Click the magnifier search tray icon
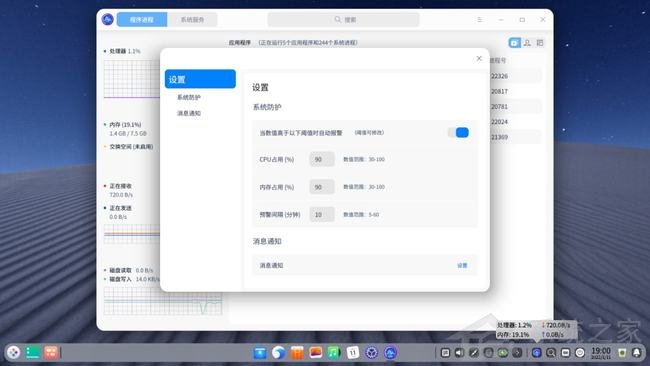The image size is (650, 366). (x=551, y=353)
